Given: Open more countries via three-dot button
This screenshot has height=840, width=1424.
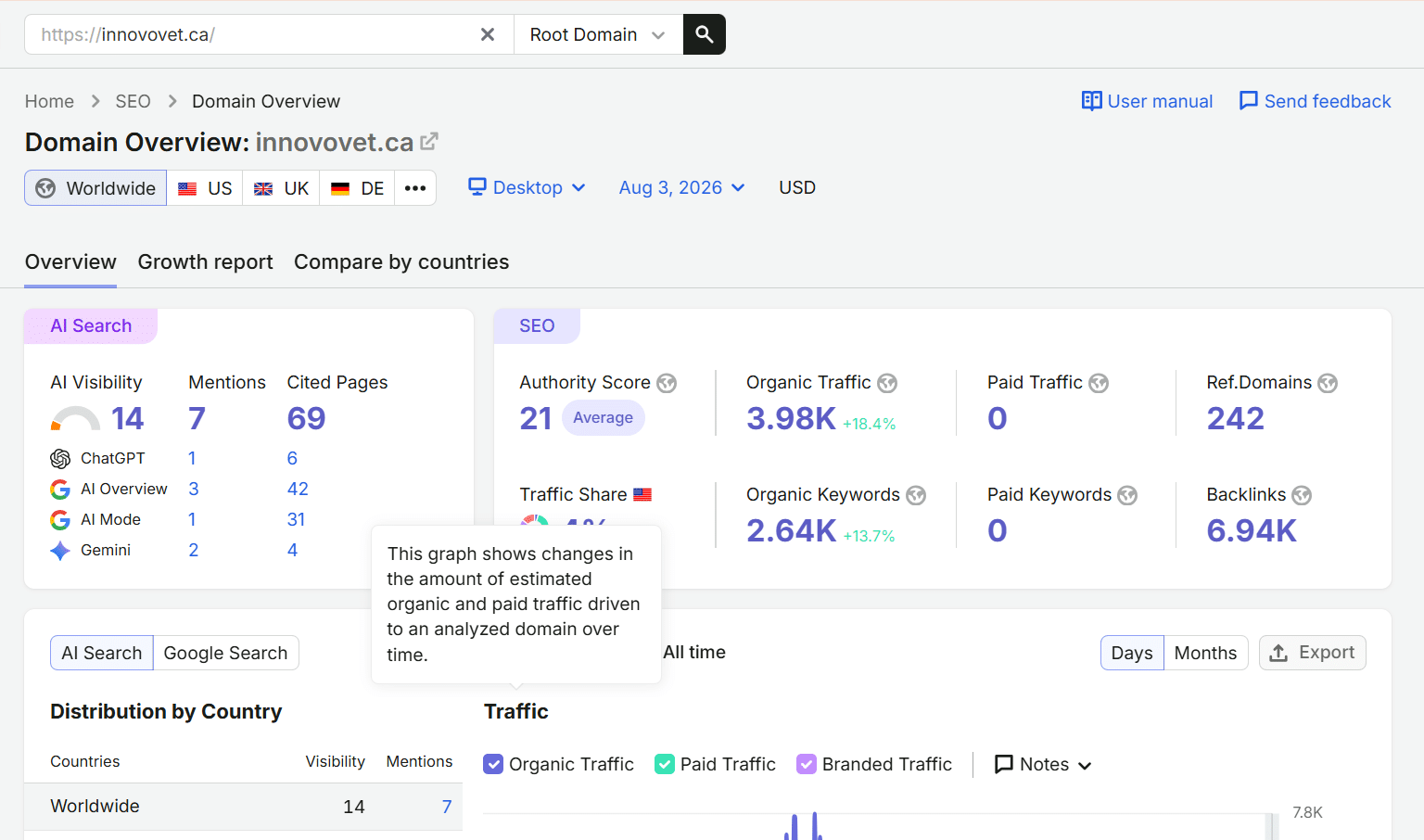Looking at the screenshot, I should (415, 188).
